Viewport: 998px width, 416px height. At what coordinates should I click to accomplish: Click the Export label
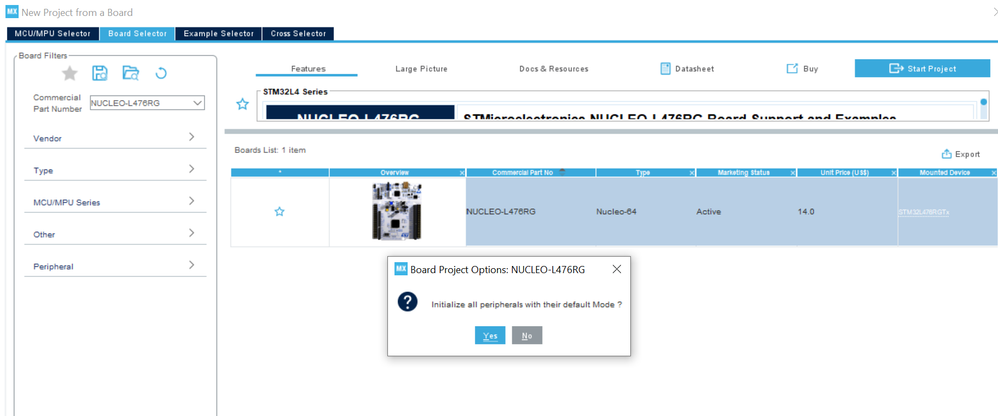967,154
